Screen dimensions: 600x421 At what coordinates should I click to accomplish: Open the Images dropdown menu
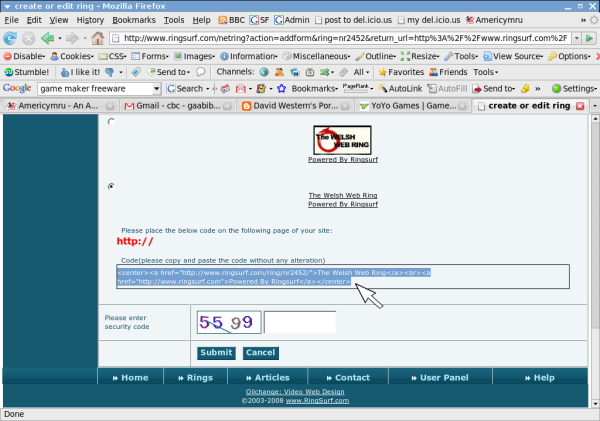coord(194,56)
